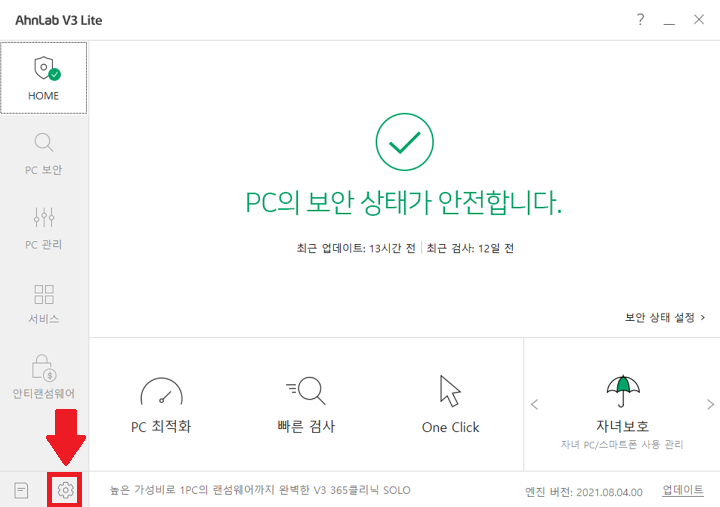Click 최근 업데이트: 13시간 전 text
Viewport: 720px width, 507px height.
pos(356,248)
